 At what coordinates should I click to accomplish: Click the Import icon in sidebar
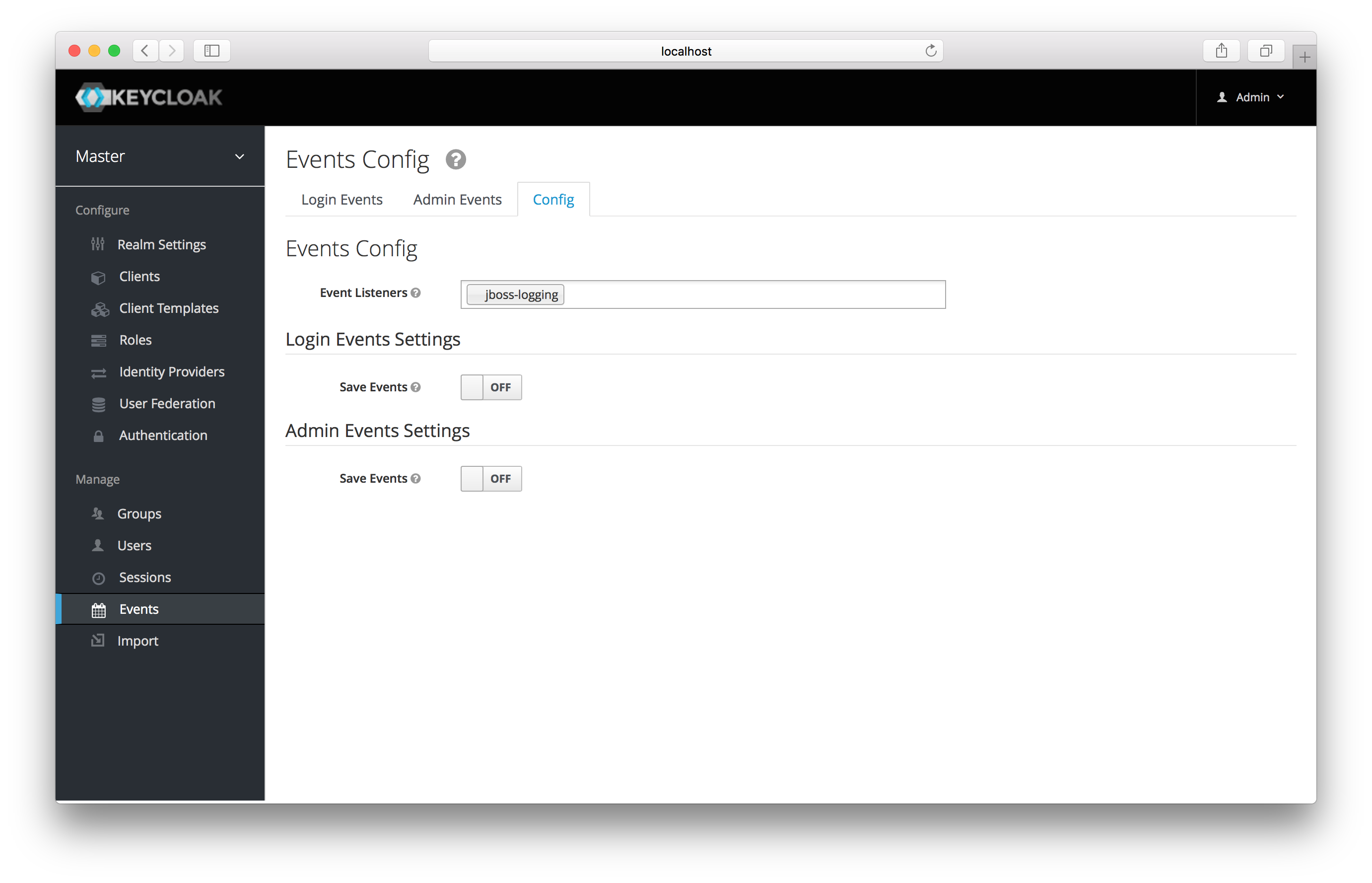tap(98, 640)
